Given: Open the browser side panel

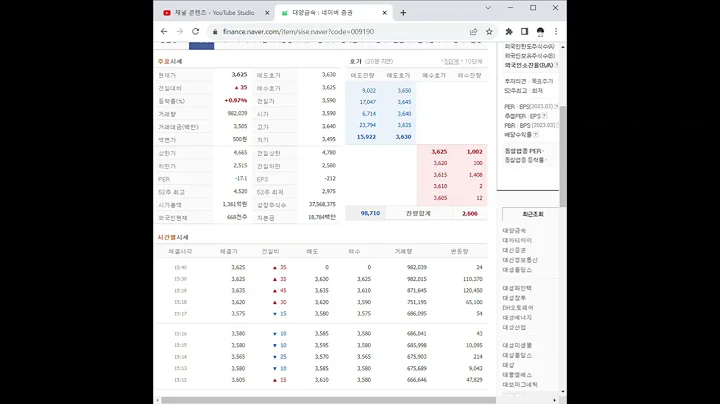Looking at the screenshot, I should pos(524,32).
